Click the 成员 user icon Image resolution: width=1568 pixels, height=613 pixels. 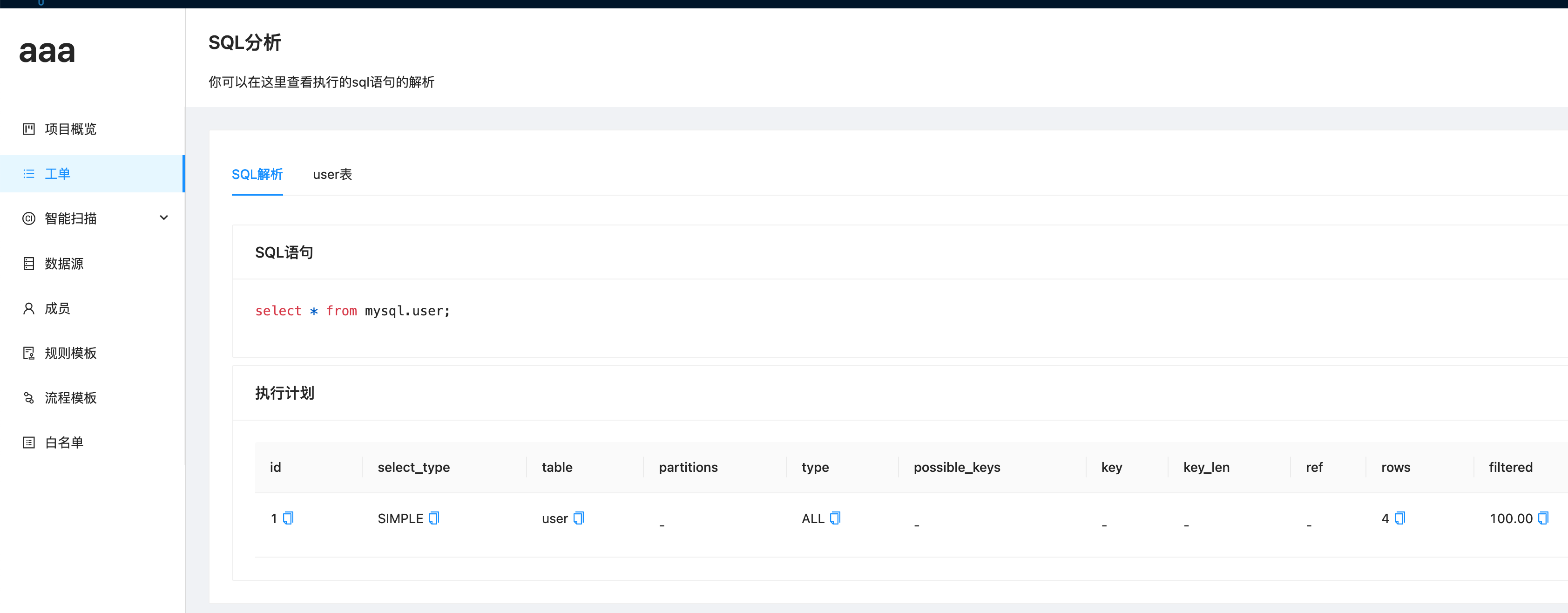[28, 309]
